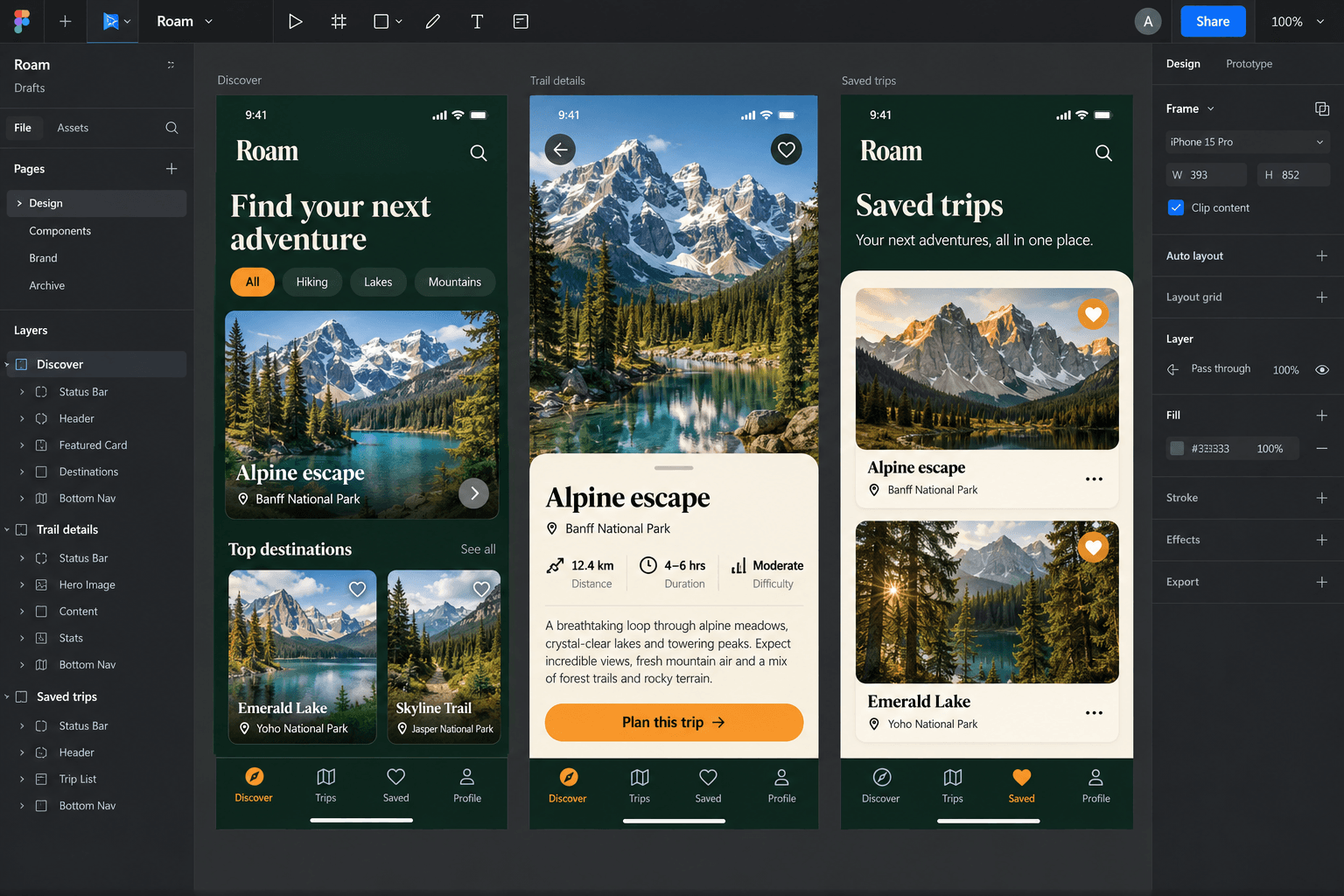Add a Layout grid with plus icon

tap(1322, 297)
